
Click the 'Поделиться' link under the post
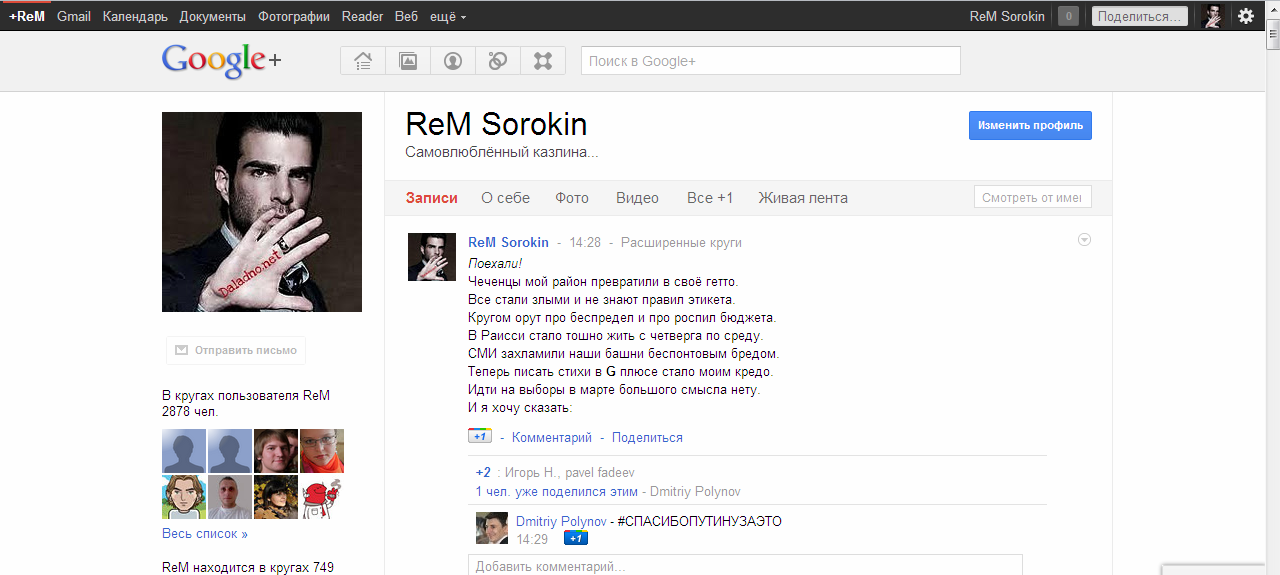pyautogui.click(x=647, y=438)
